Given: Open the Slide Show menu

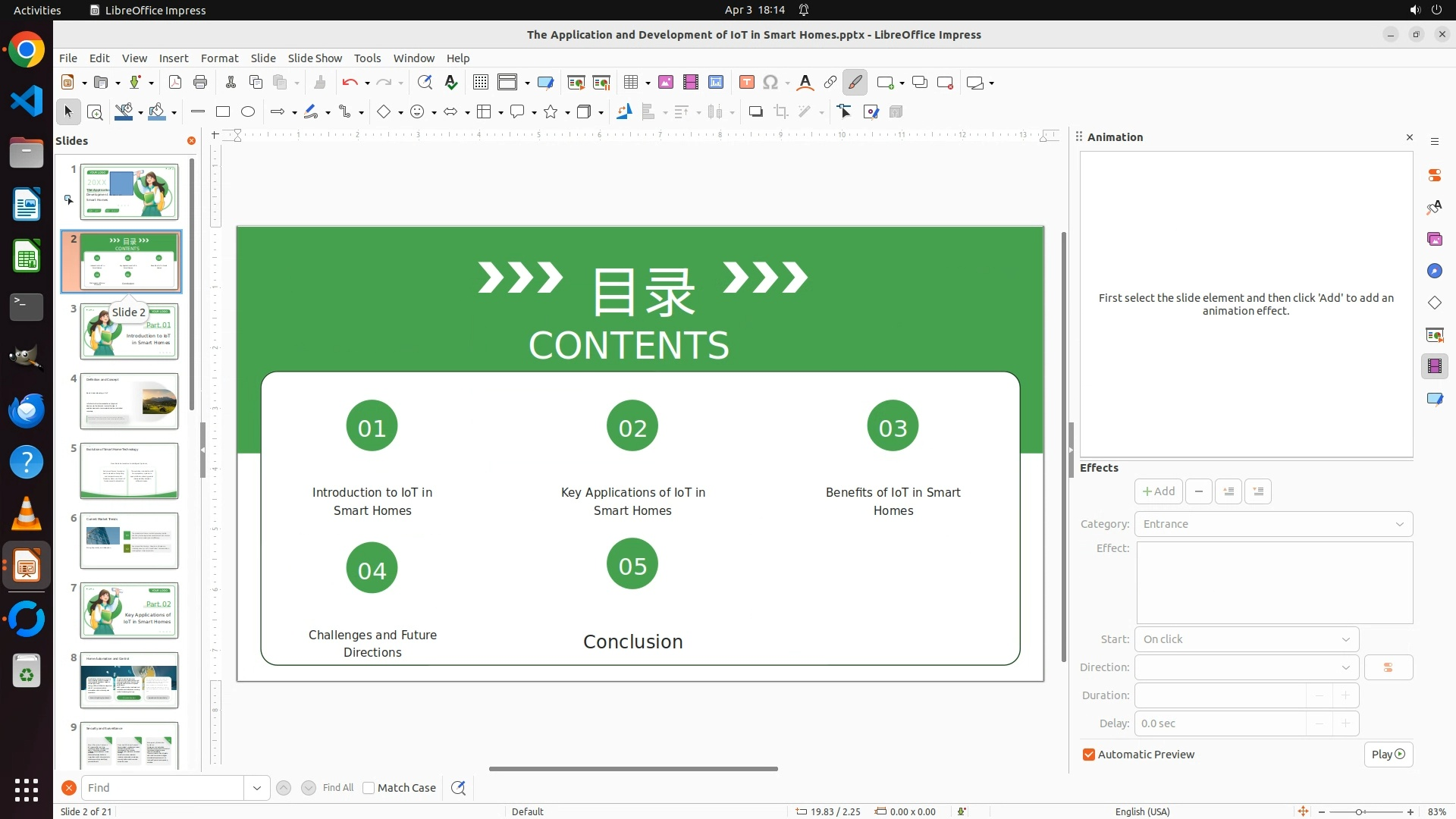Looking at the screenshot, I should pos(315,58).
